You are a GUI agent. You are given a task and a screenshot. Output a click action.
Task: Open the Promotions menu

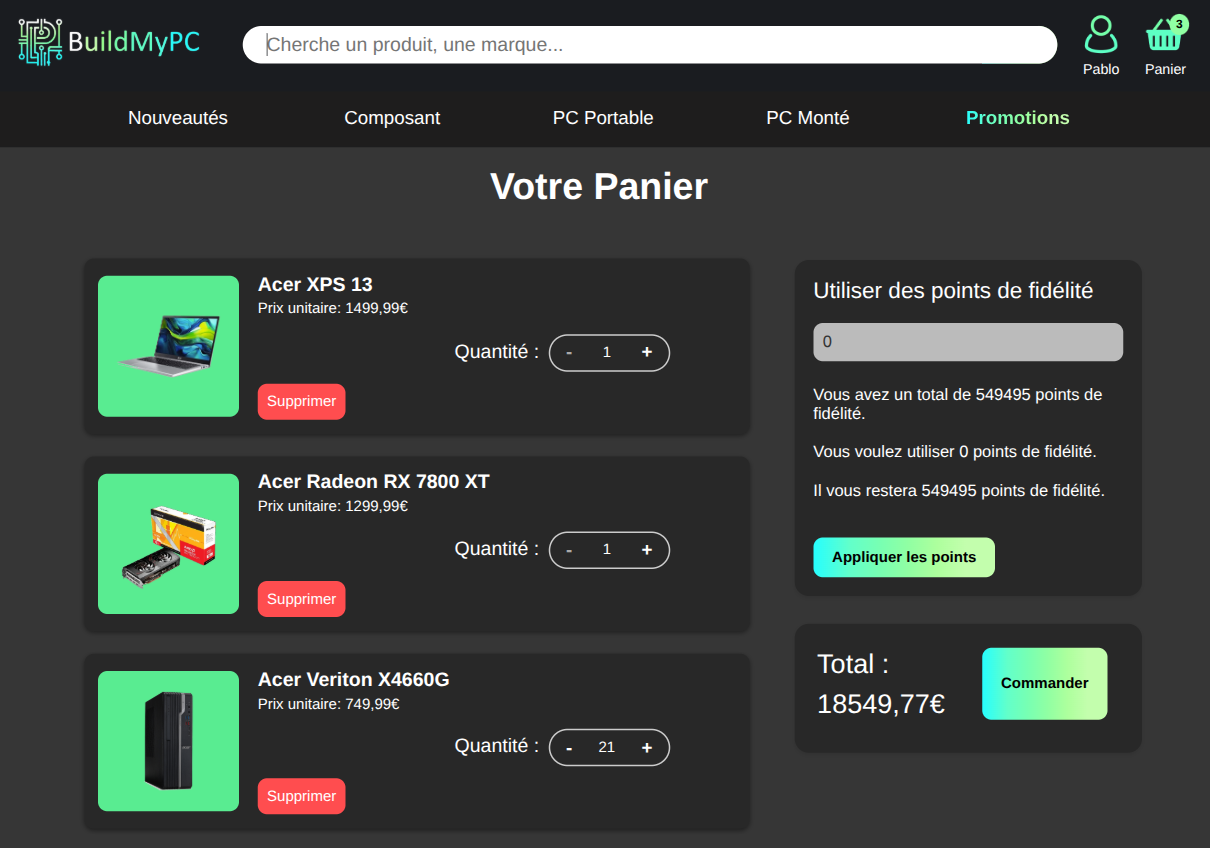coord(1018,118)
